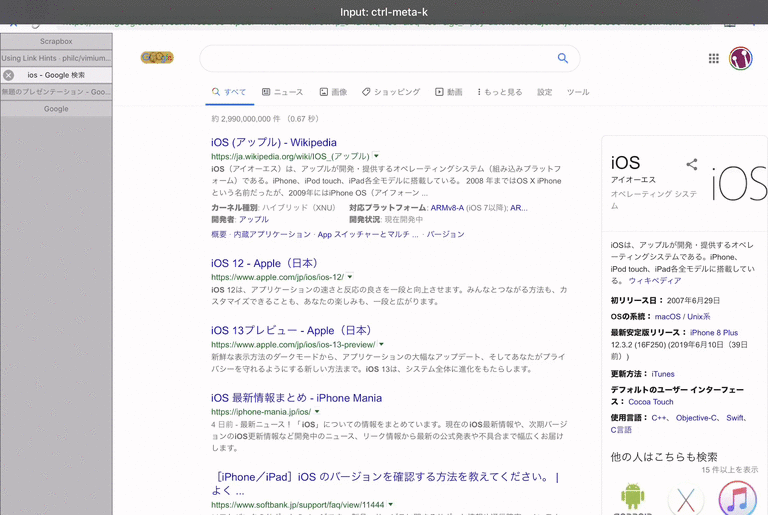
Task: Click the macOS link in panel
Action: pyautogui.click(x=668, y=317)
